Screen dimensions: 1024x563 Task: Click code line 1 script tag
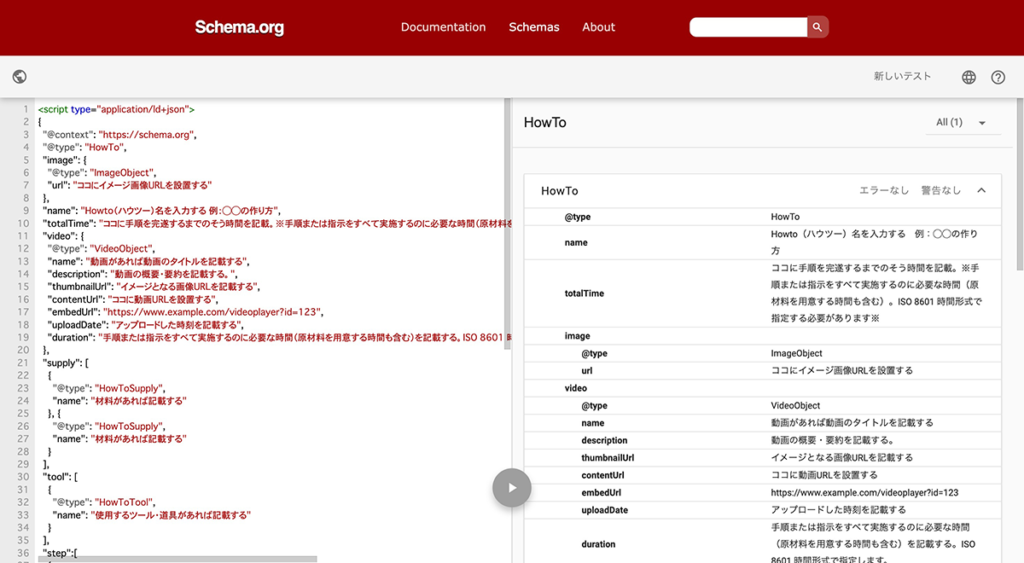(x=116, y=110)
